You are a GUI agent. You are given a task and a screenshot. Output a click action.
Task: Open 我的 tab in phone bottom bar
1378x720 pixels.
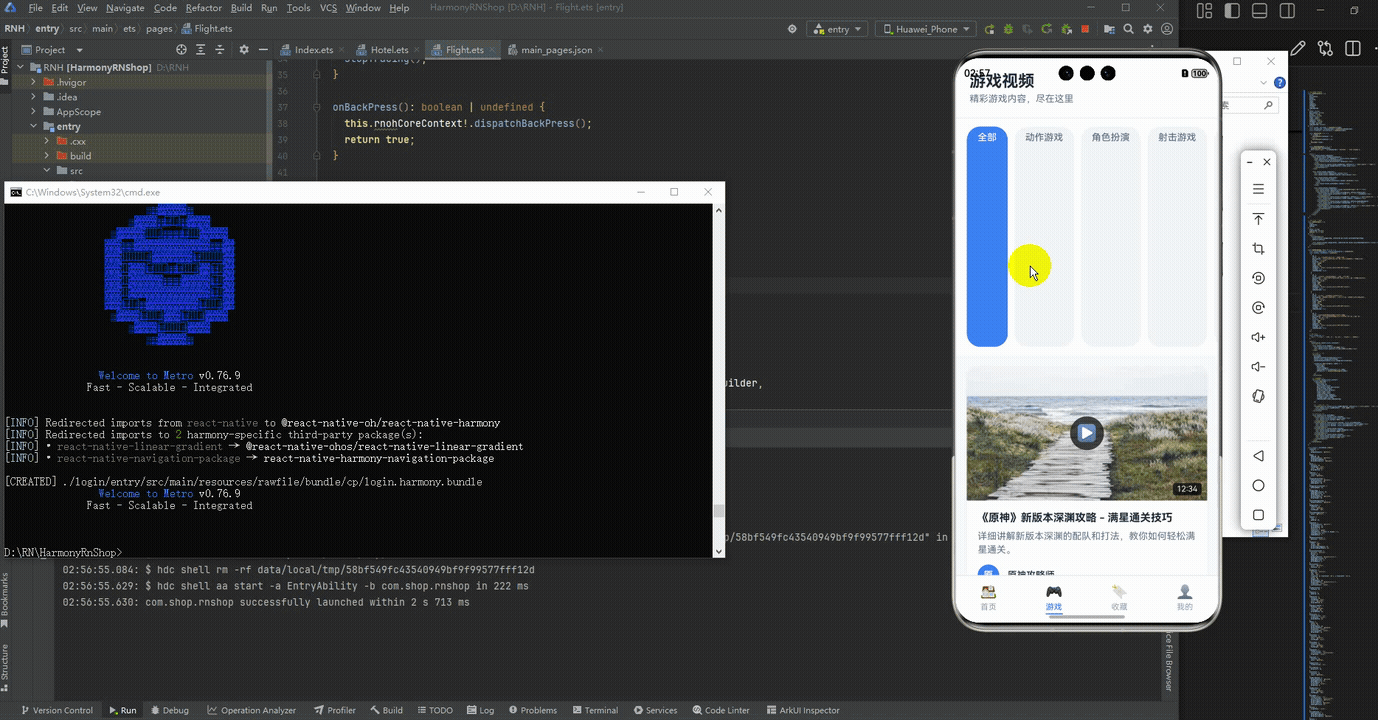point(1185,598)
